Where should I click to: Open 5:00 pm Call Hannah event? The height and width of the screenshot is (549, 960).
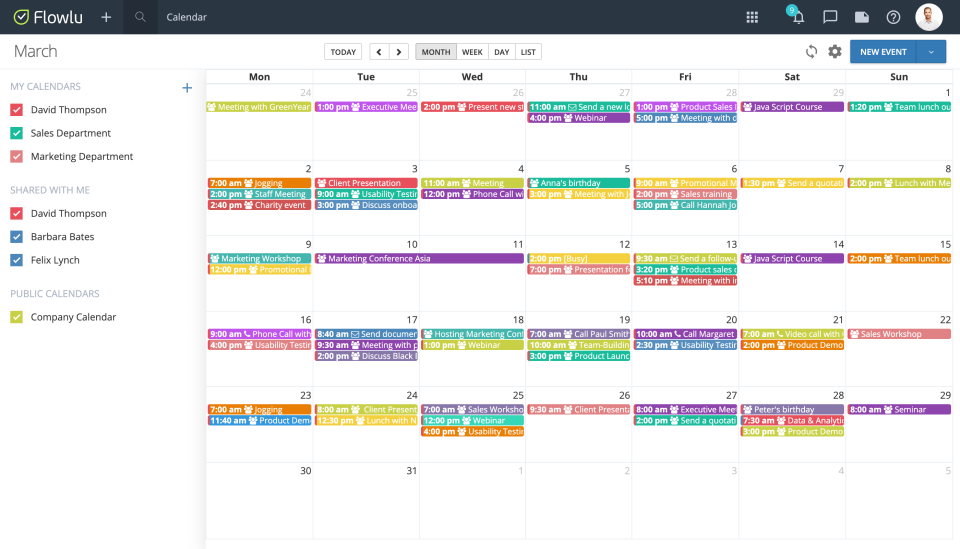pyautogui.click(x=686, y=204)
